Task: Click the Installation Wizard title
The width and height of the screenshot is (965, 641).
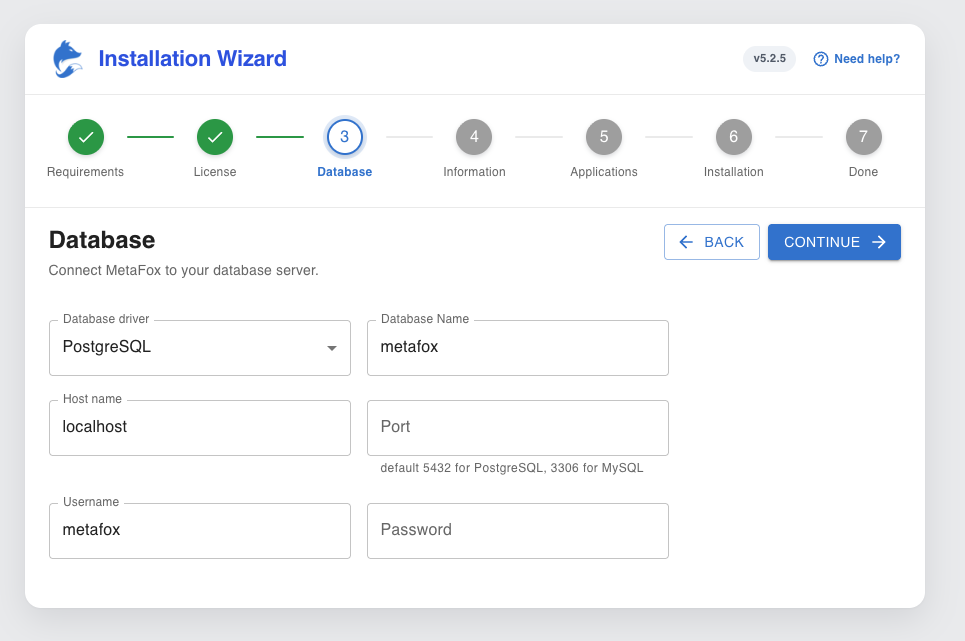Action: click(x=193, y=58)
